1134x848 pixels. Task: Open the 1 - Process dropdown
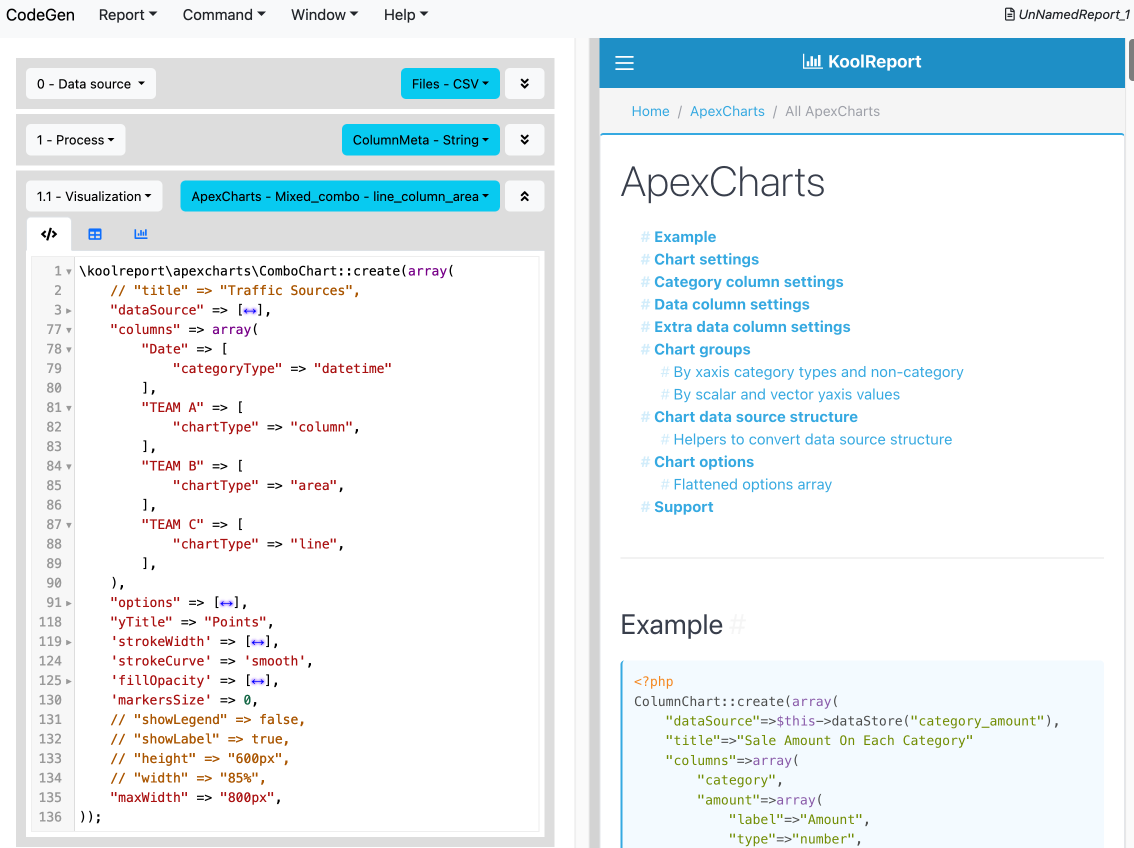click(x=75, y=140)
